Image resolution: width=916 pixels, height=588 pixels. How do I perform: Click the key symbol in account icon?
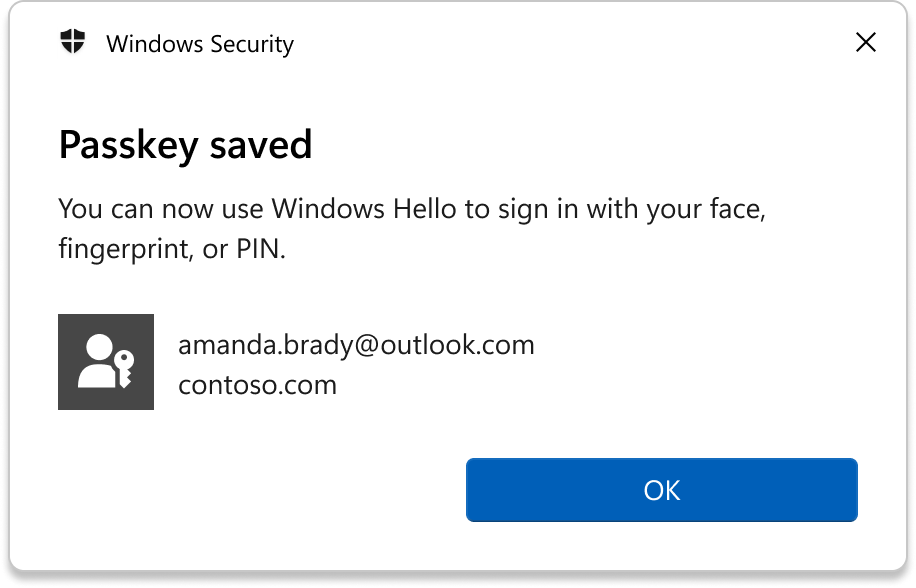coord(124,367)
